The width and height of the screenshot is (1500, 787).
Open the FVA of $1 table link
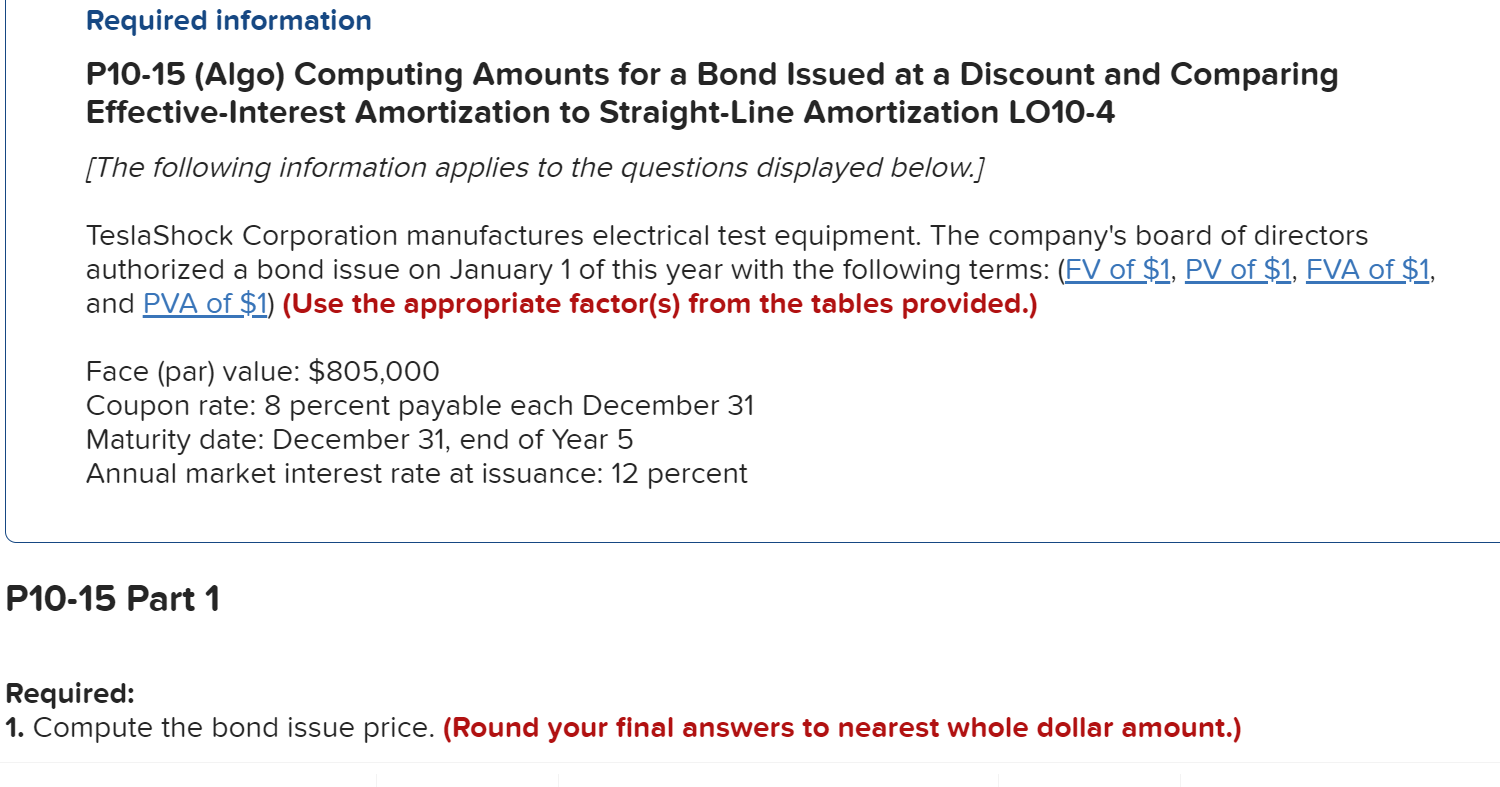click(x=1367, y=270)
